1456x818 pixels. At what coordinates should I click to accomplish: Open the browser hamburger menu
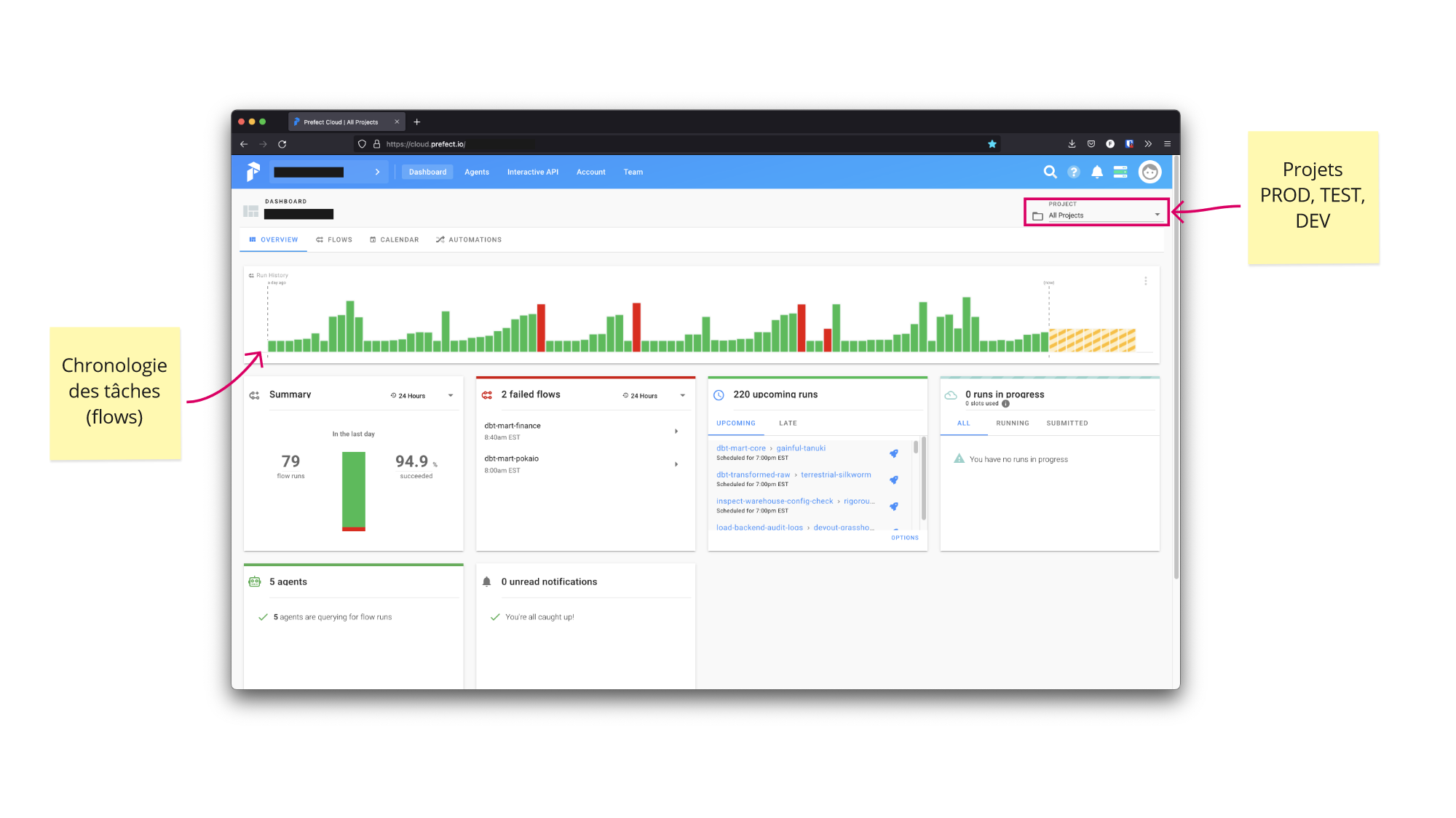1167,144
